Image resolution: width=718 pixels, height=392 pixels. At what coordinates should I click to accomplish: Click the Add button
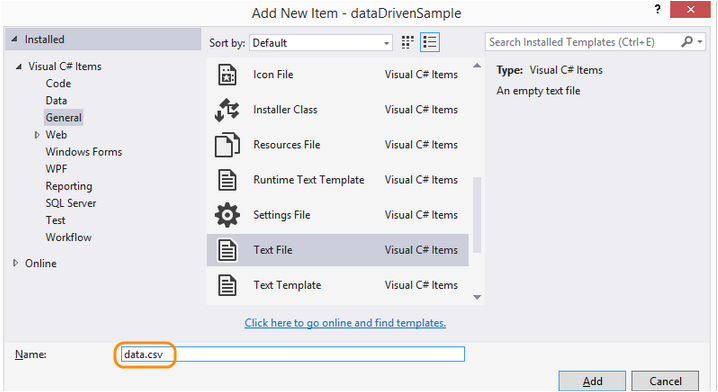point(592,381)
